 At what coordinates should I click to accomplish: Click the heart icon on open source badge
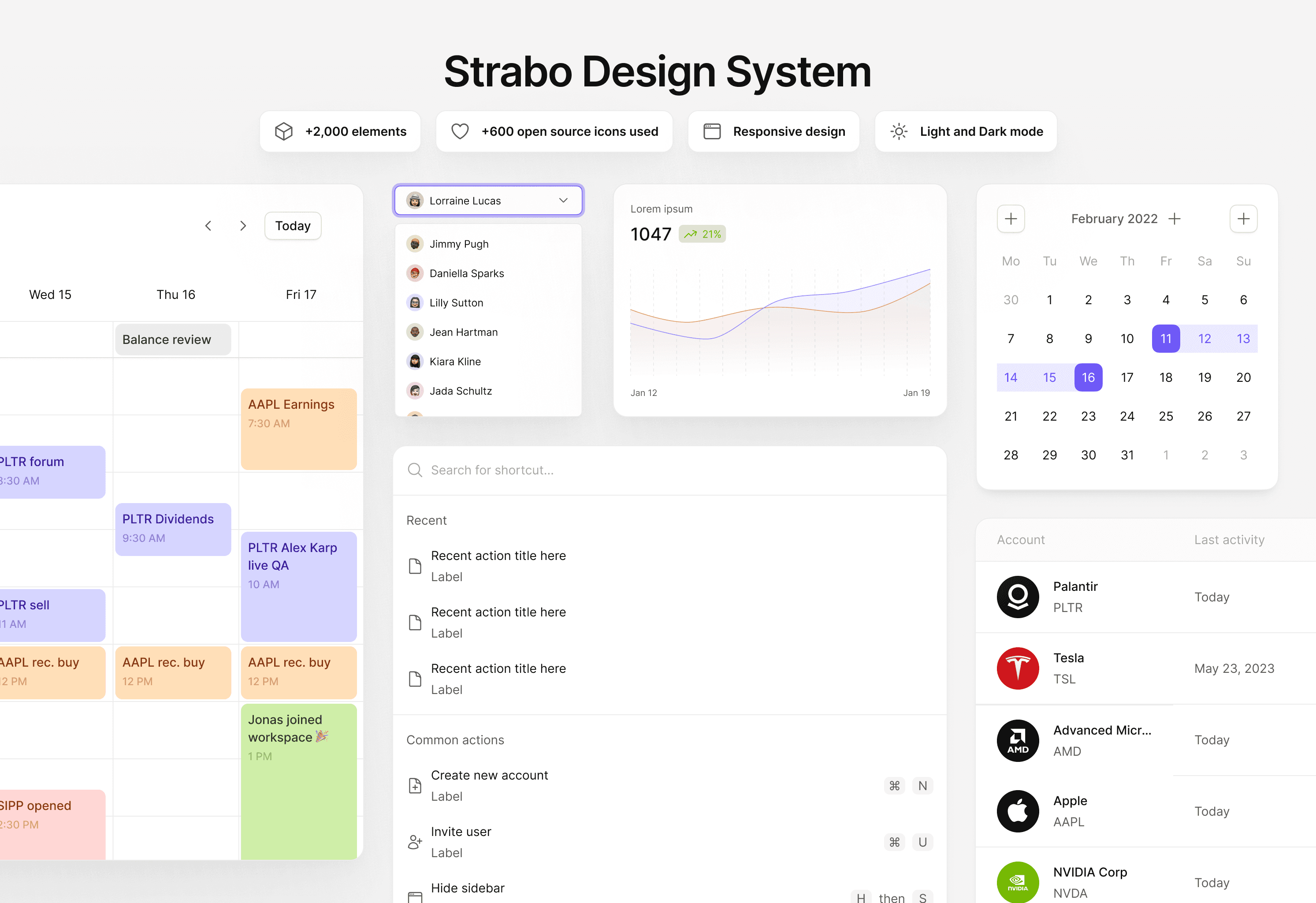[460, 131]
